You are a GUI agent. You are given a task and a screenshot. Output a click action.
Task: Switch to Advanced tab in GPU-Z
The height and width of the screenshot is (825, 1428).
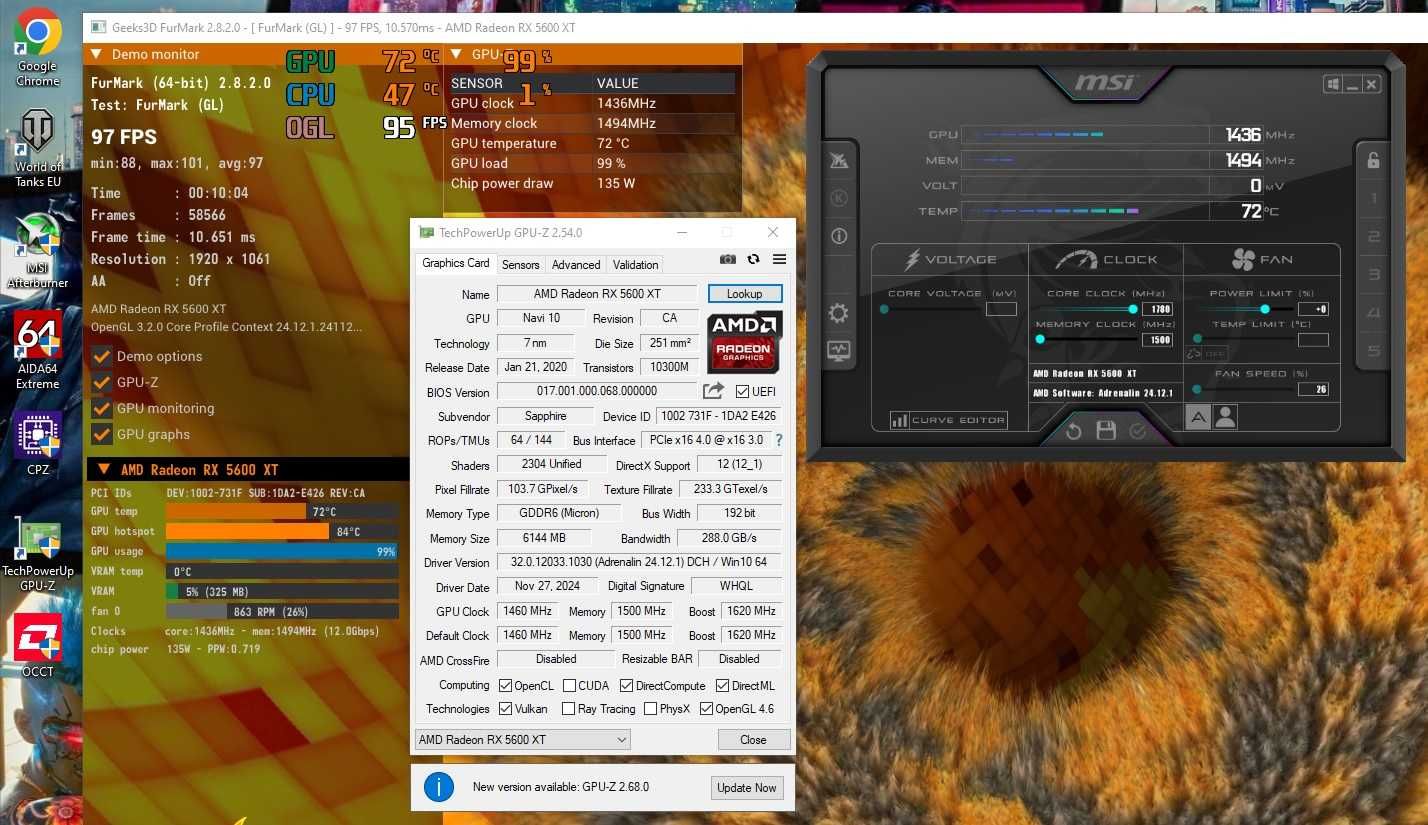point(576,265)
